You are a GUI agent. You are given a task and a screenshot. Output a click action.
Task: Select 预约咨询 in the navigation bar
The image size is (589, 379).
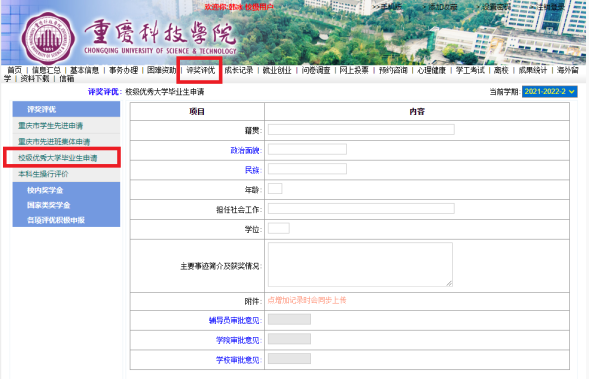(x=393, y=70)
